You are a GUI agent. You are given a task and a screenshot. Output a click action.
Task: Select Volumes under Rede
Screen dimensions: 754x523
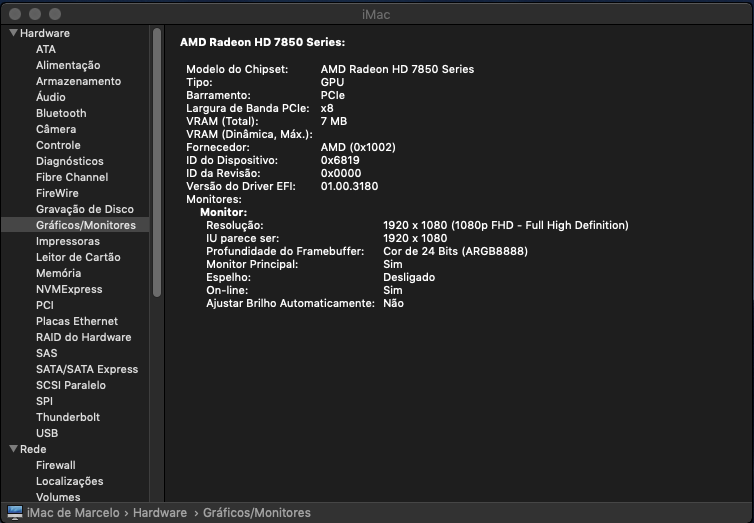click(x=58, y=497)
